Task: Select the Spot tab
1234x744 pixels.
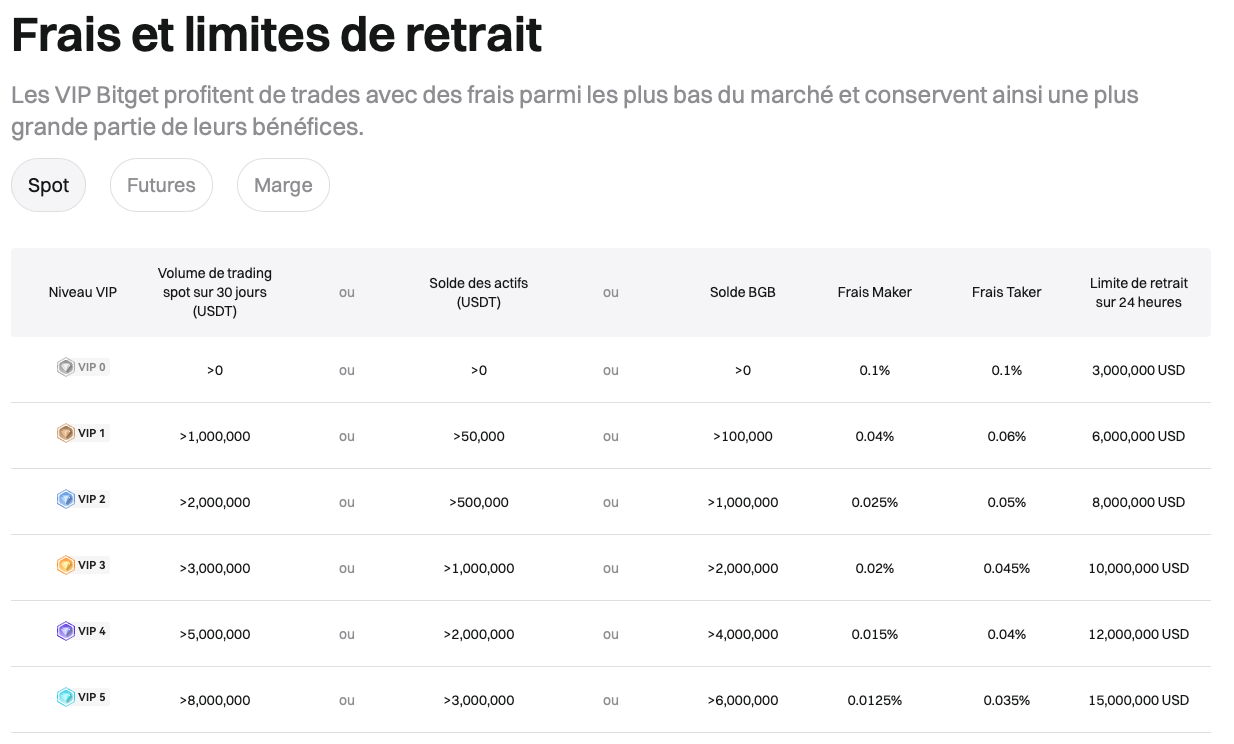Action: pos(48,185)
